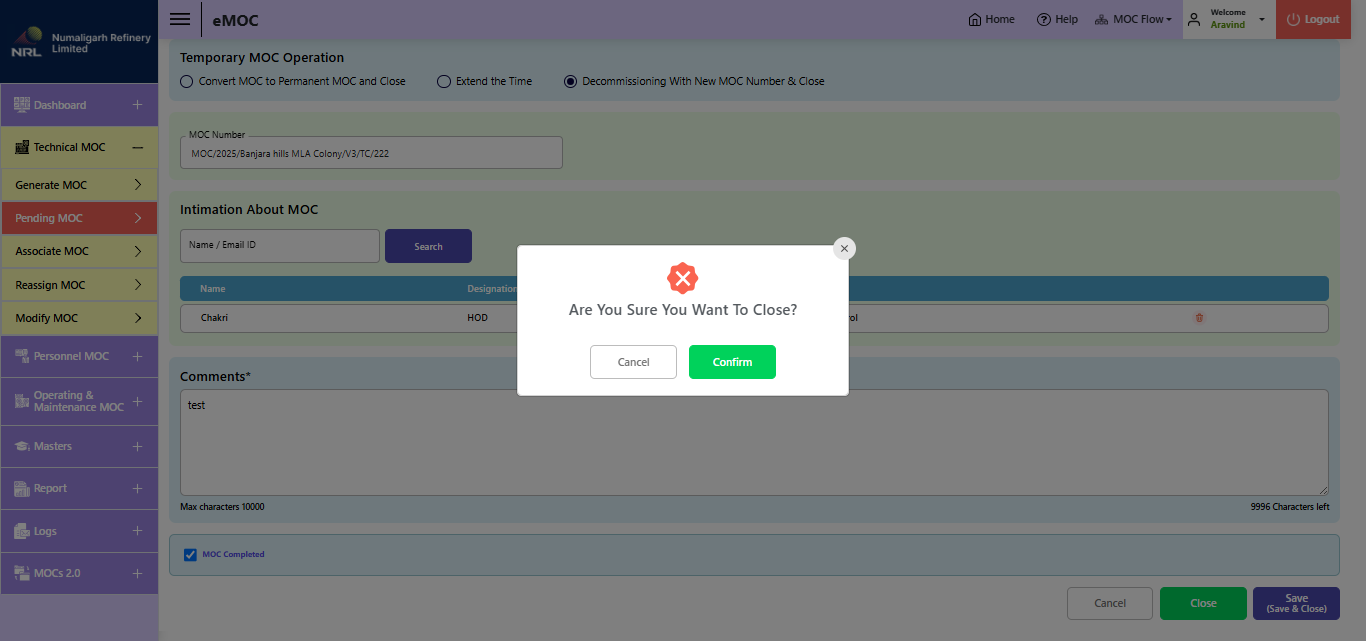Click the Home icon in header
1366x641 pixels.
pyautogui.click(x=975, y=20)
